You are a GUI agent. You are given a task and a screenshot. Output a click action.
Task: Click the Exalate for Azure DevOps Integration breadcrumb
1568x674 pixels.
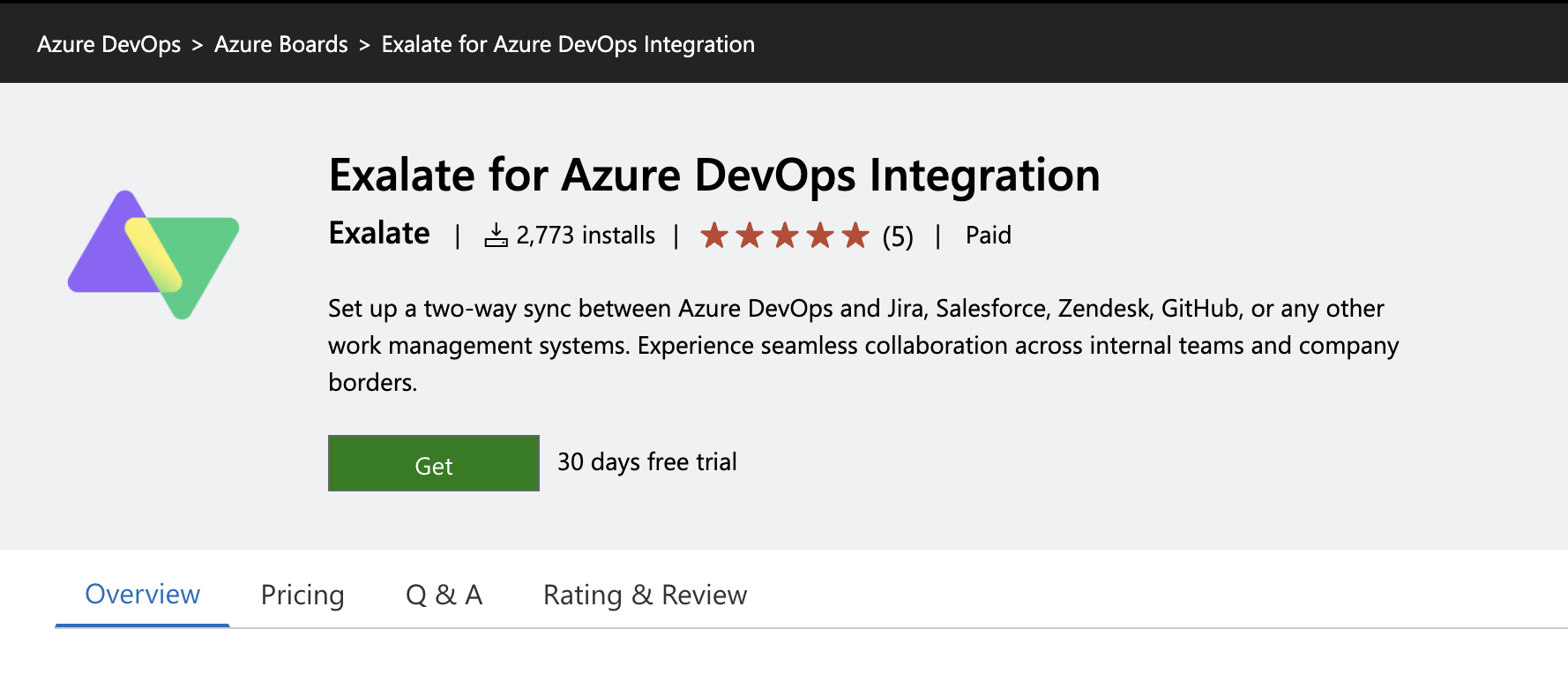568,44
